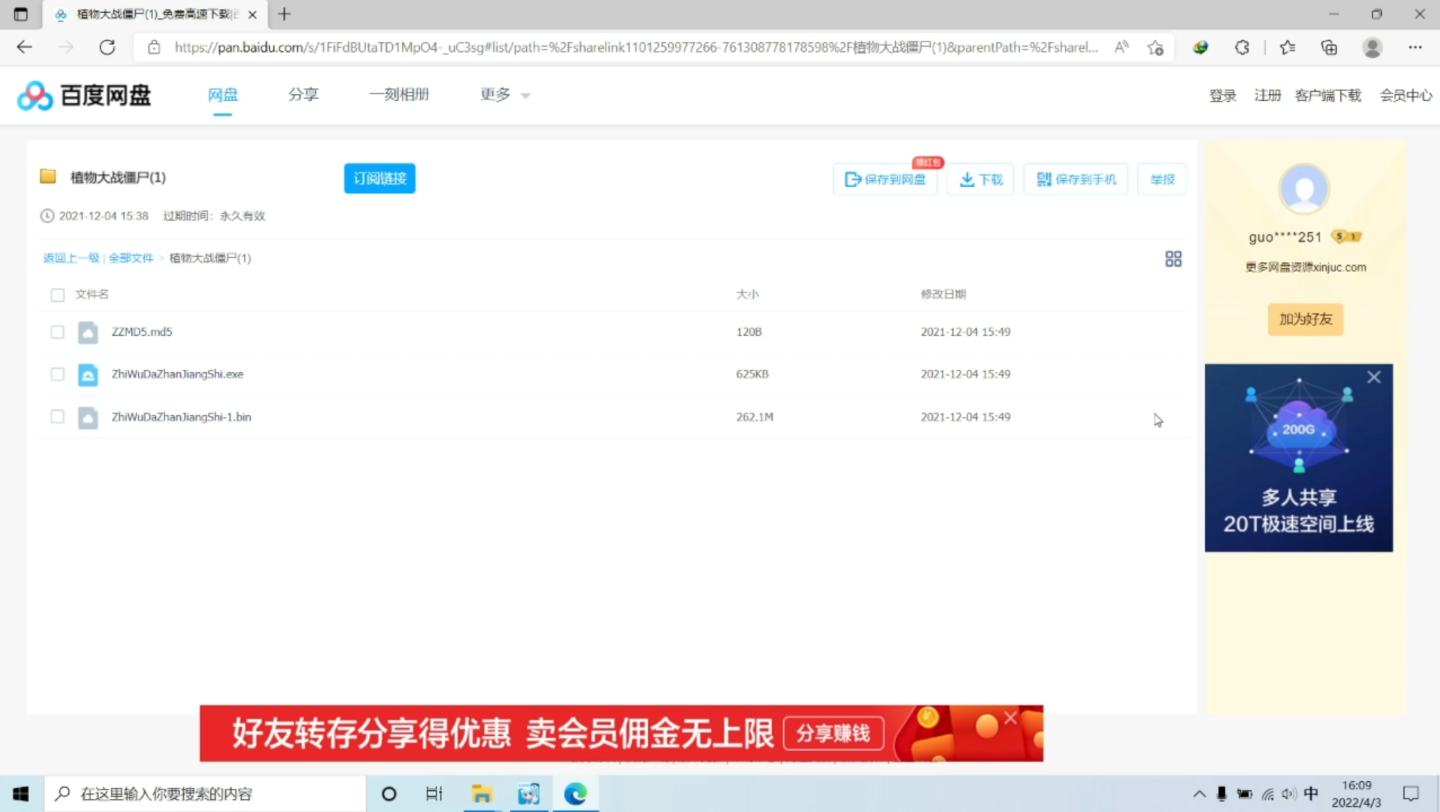
Task: Check the ZhiWuDaZhanJiangShi.exe checkbox
Action: [57, 374]
